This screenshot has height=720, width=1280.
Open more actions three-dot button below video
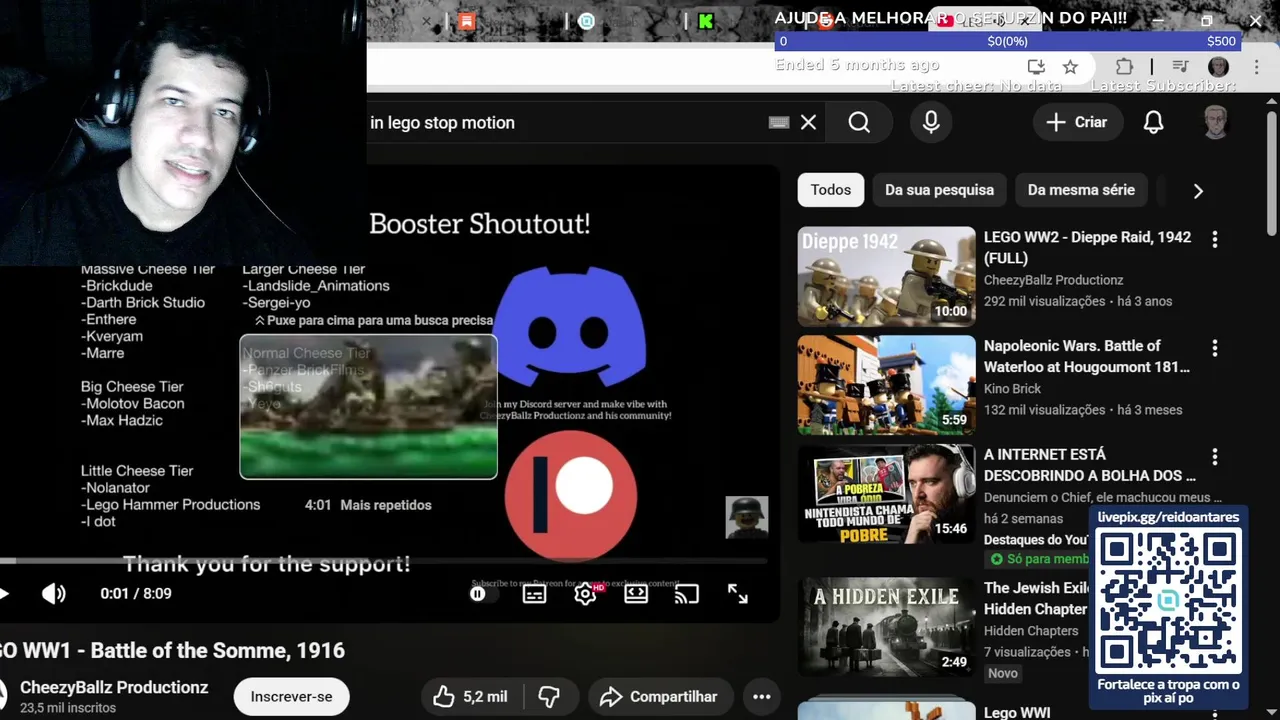click(x=761, y=696)
